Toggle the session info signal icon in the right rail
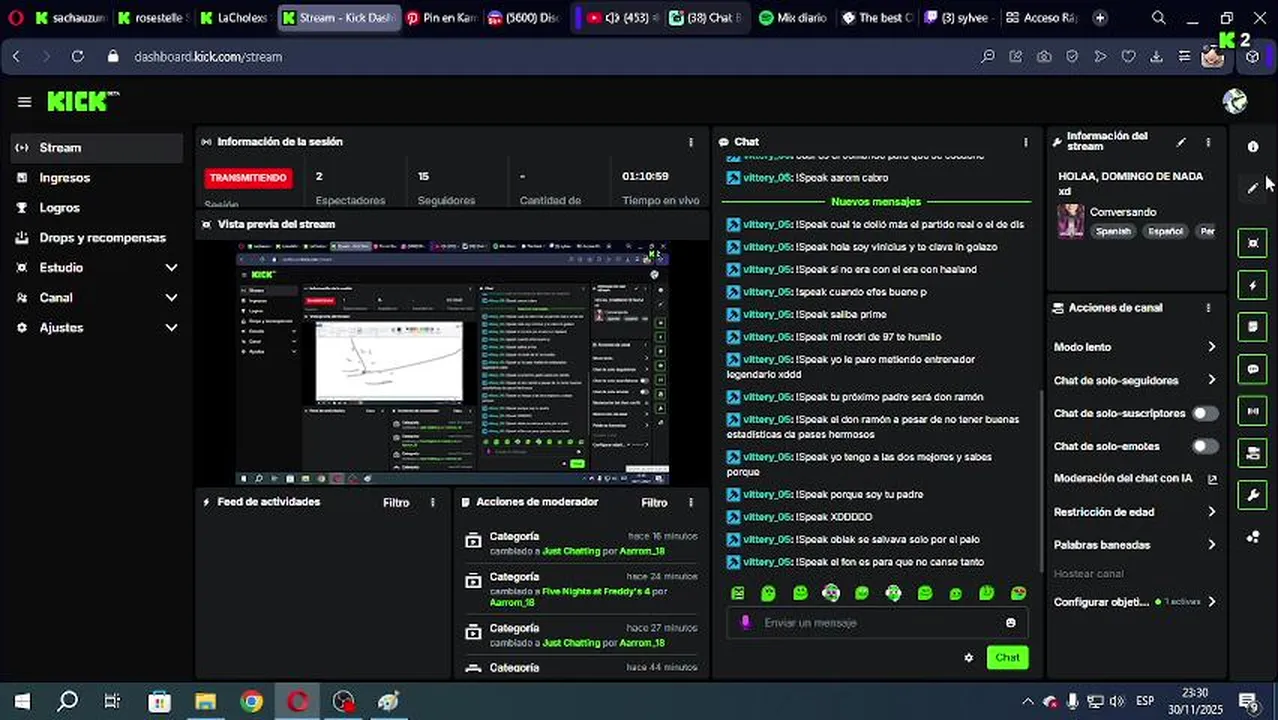Viewport: 1278px width, 720px height. 1253,411
